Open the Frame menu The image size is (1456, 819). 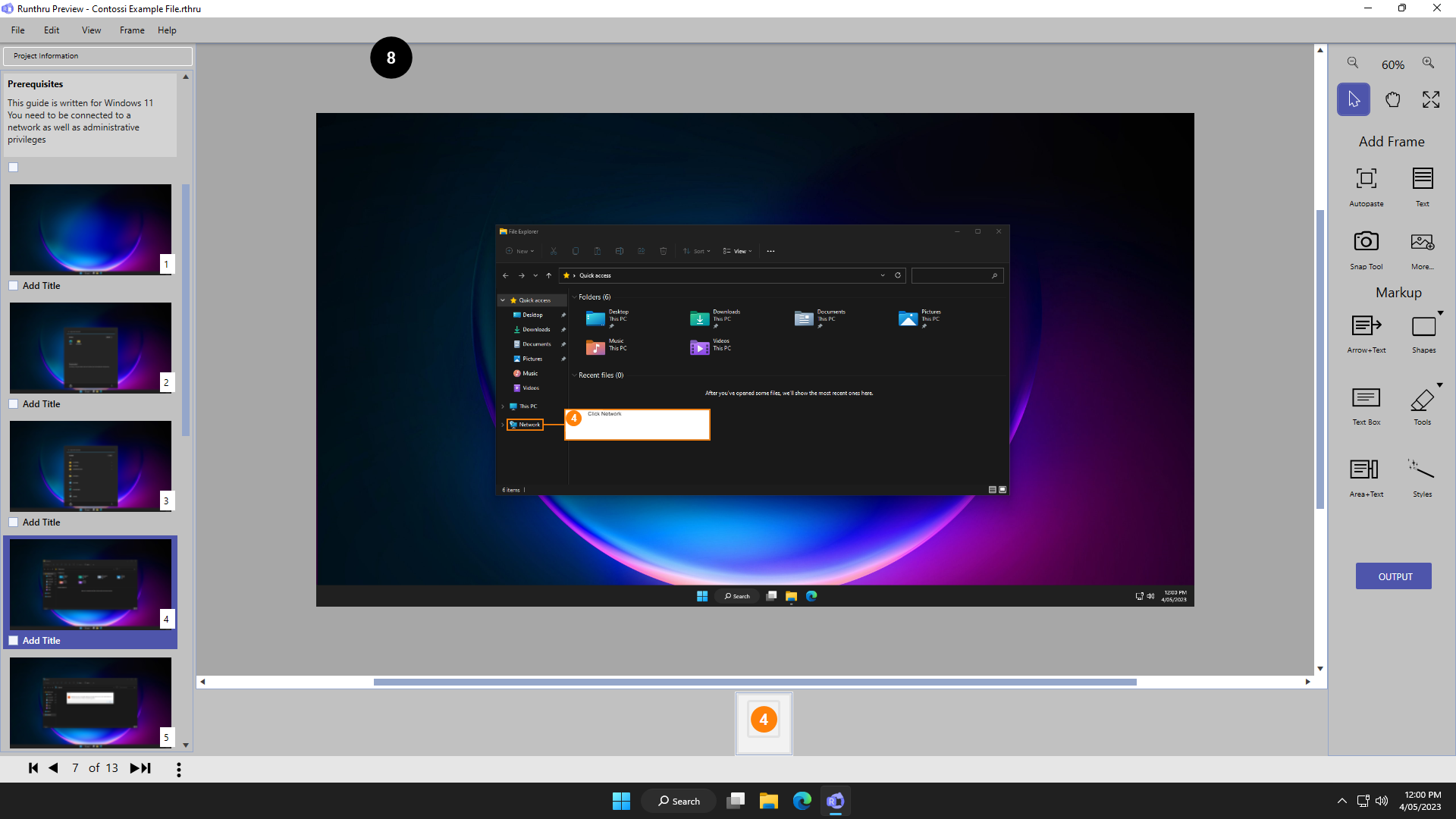point(132,30)
